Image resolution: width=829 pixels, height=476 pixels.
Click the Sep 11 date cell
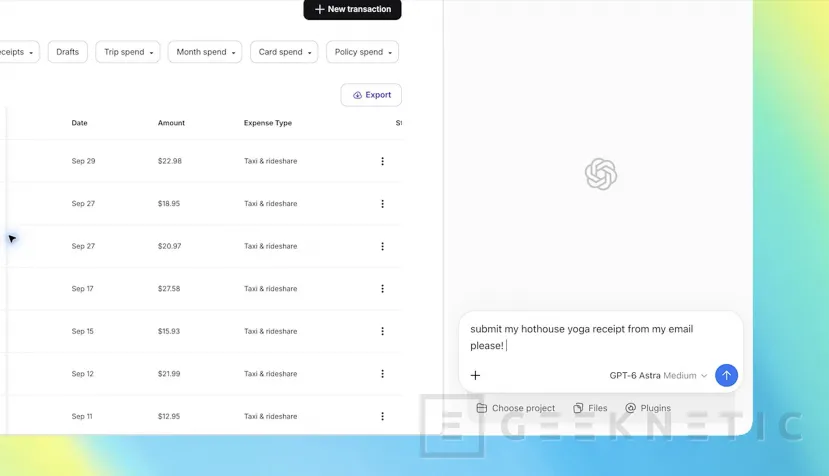82,416
